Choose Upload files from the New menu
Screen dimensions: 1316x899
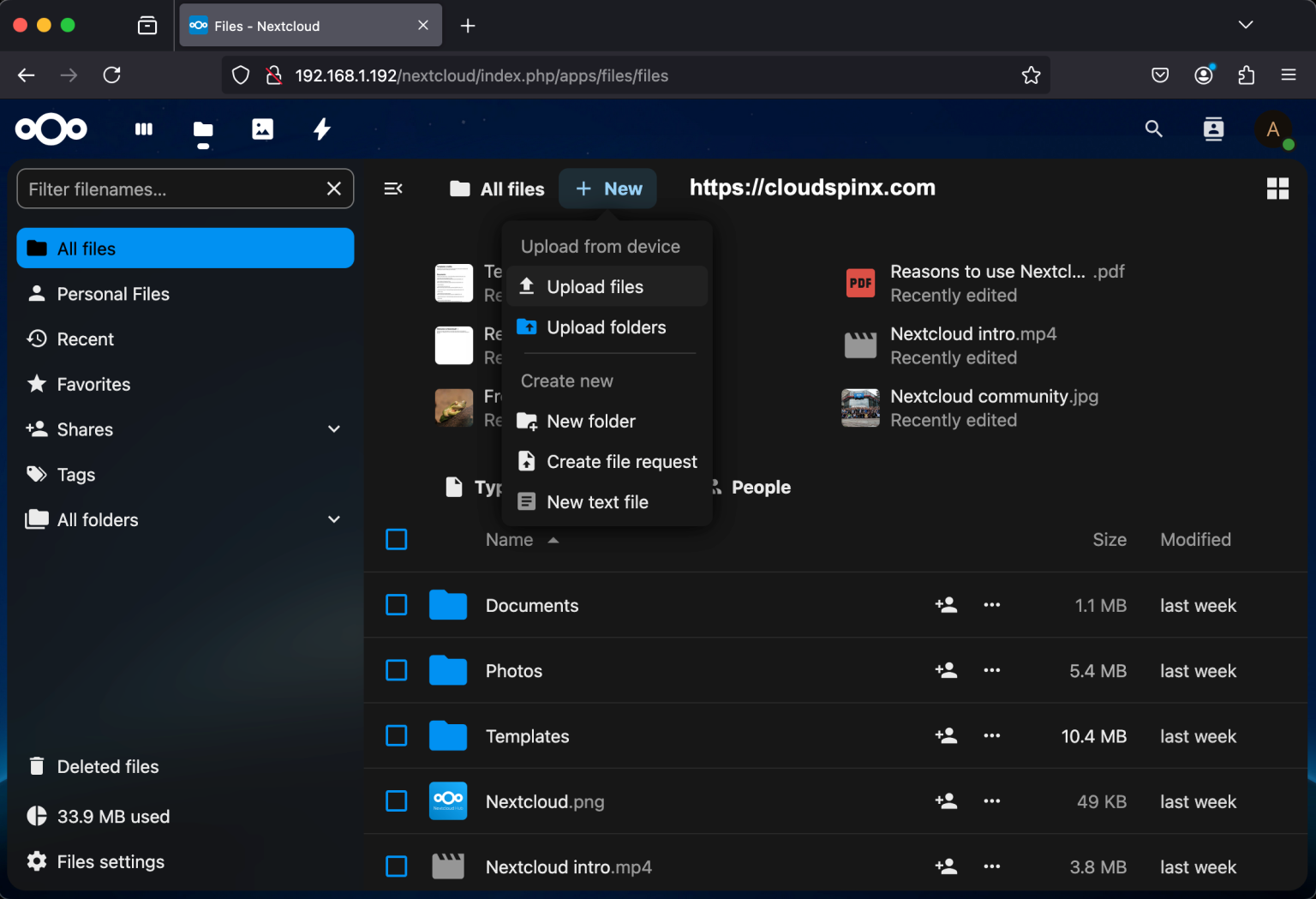(595, 286)
